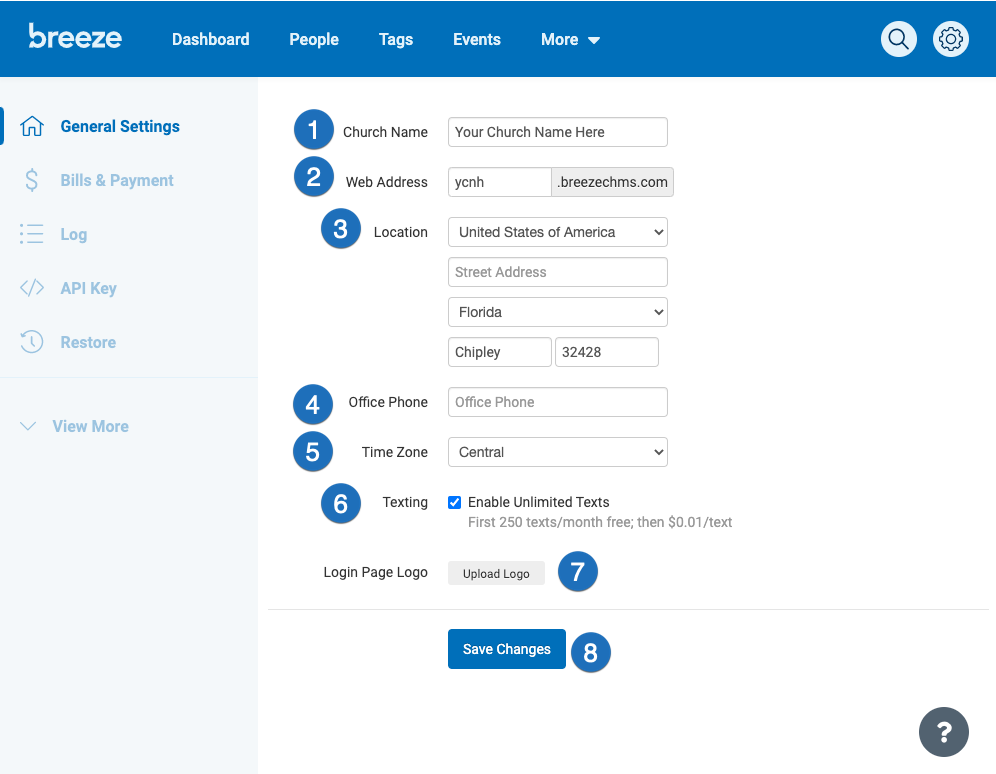Click the Church Name input field

pos(557,131)
